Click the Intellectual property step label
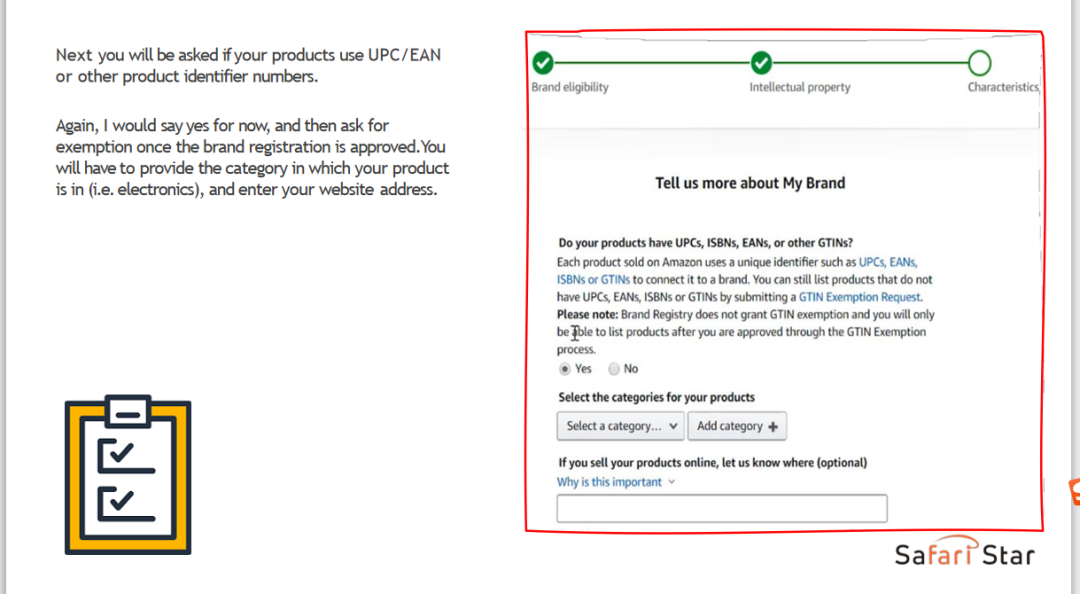This screenshot has height=594, width=1080. [x=800, y=87]
